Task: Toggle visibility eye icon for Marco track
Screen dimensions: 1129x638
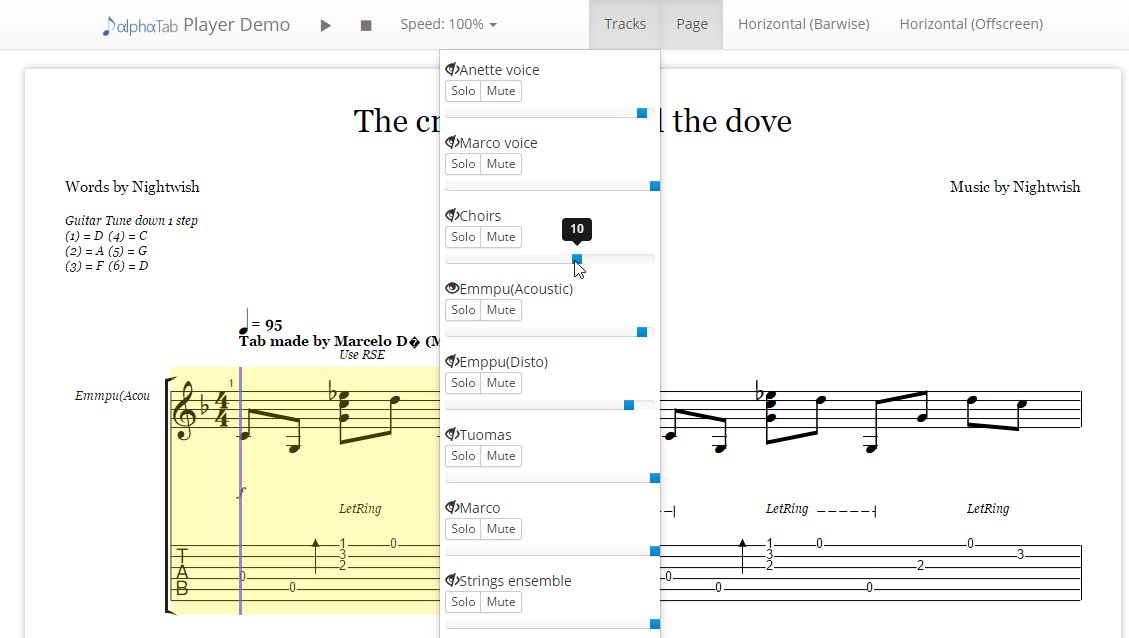Action: (451, 507)
